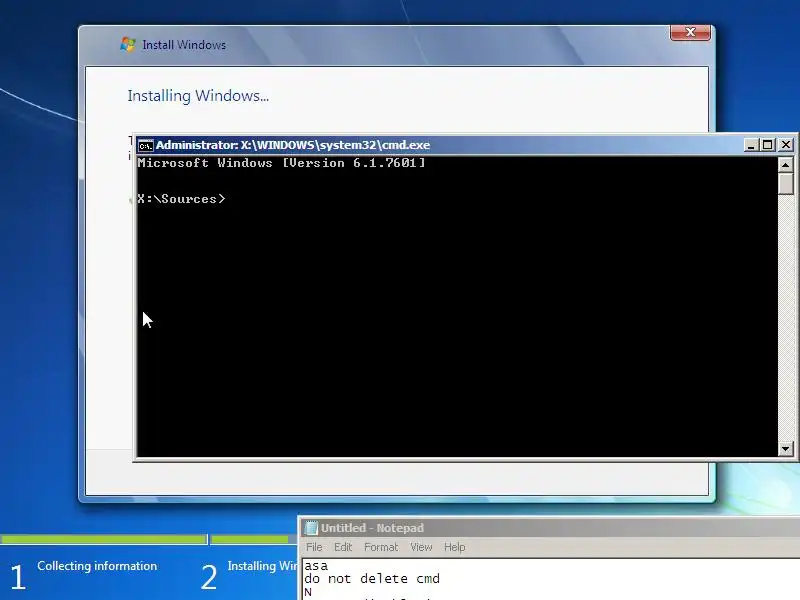Click the Administrator cmd.exe title text
Screen dimensions: 800x600
click(x=293, y=145)
